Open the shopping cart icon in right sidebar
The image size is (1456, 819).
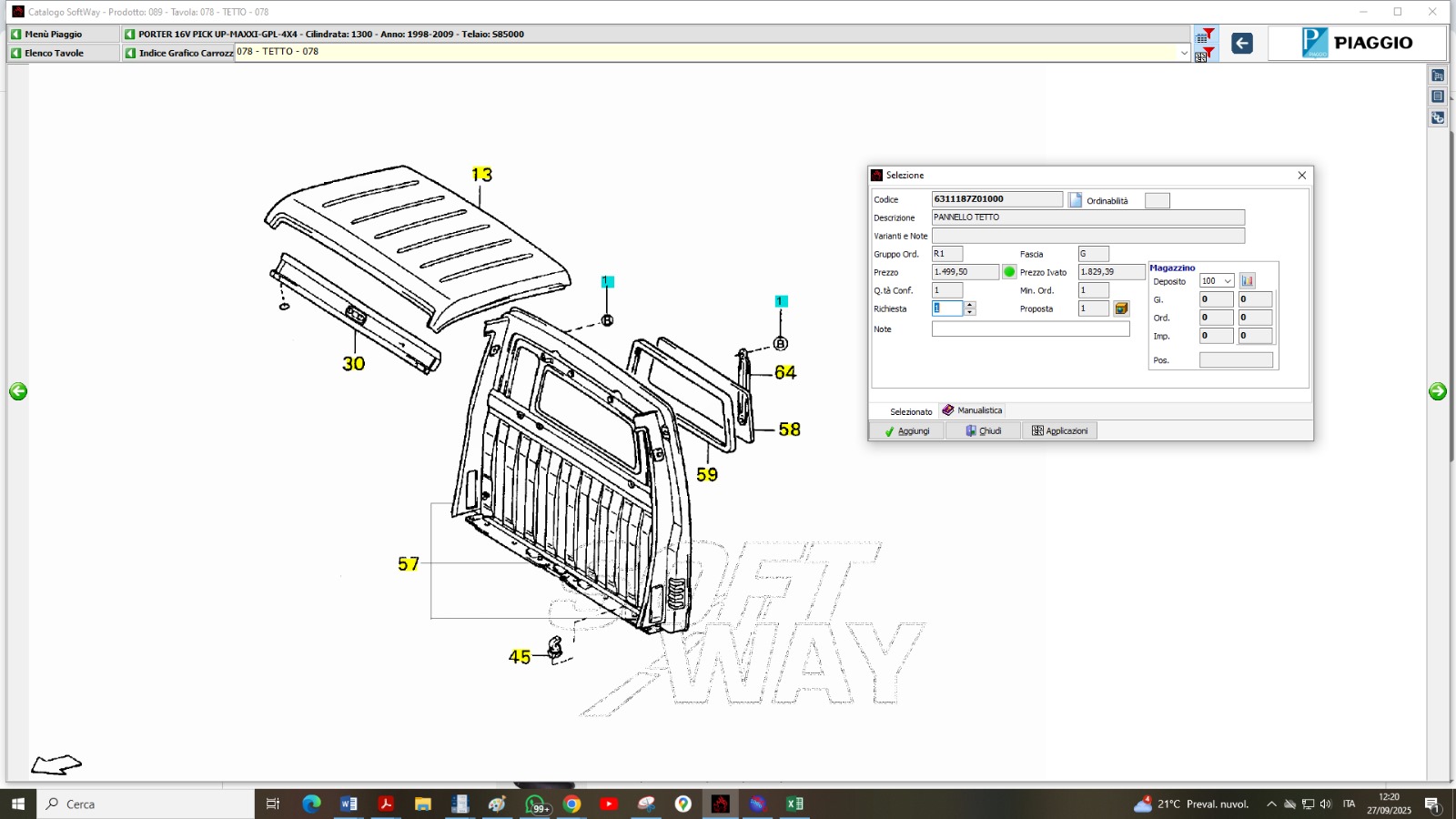[x=1438, y=76]
